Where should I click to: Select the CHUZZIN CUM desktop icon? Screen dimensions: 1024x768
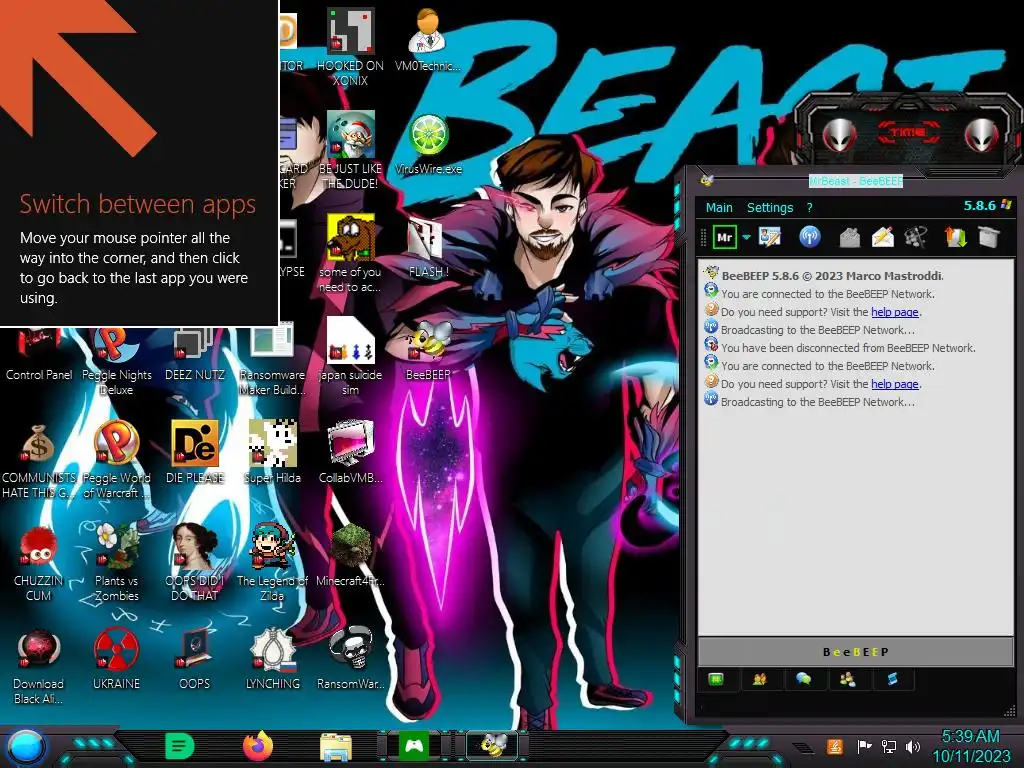tap(39, 563)
